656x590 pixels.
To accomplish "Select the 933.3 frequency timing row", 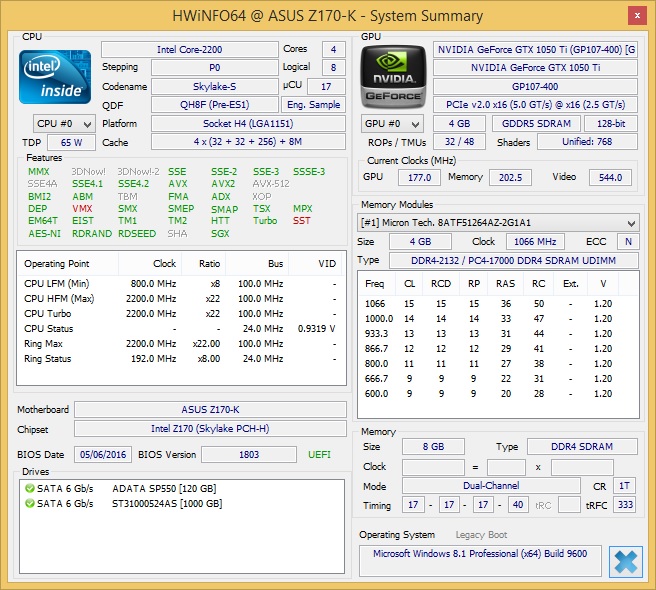I will 498,334.
